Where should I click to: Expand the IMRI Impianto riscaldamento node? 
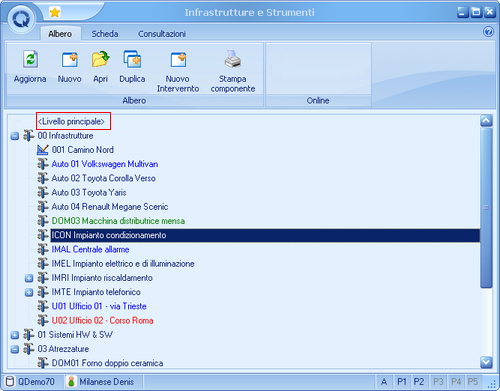tap(29, 278)
